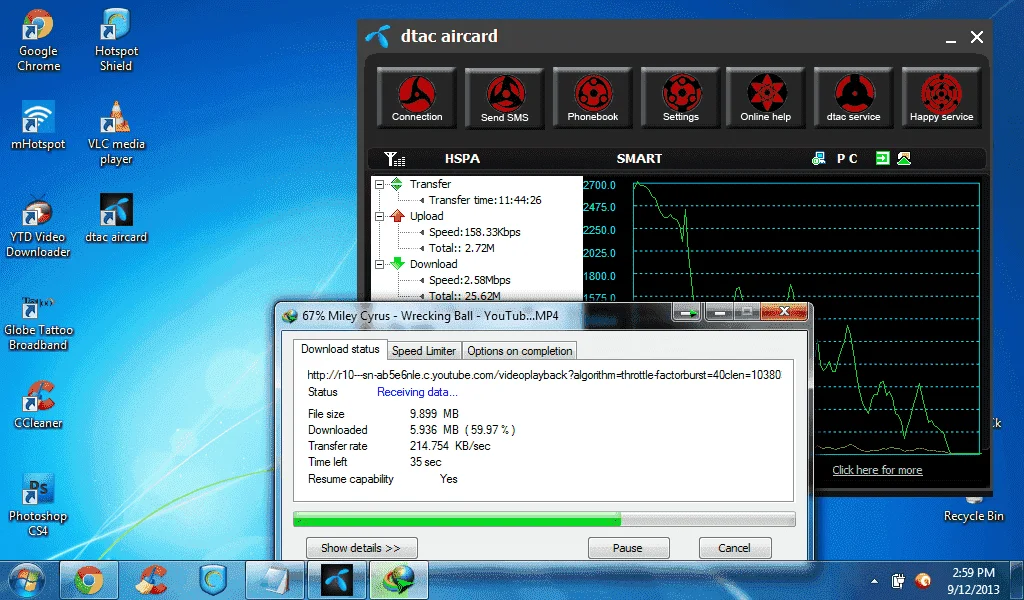
Task: Open dtac service button
Action: [x=853, y=97]
